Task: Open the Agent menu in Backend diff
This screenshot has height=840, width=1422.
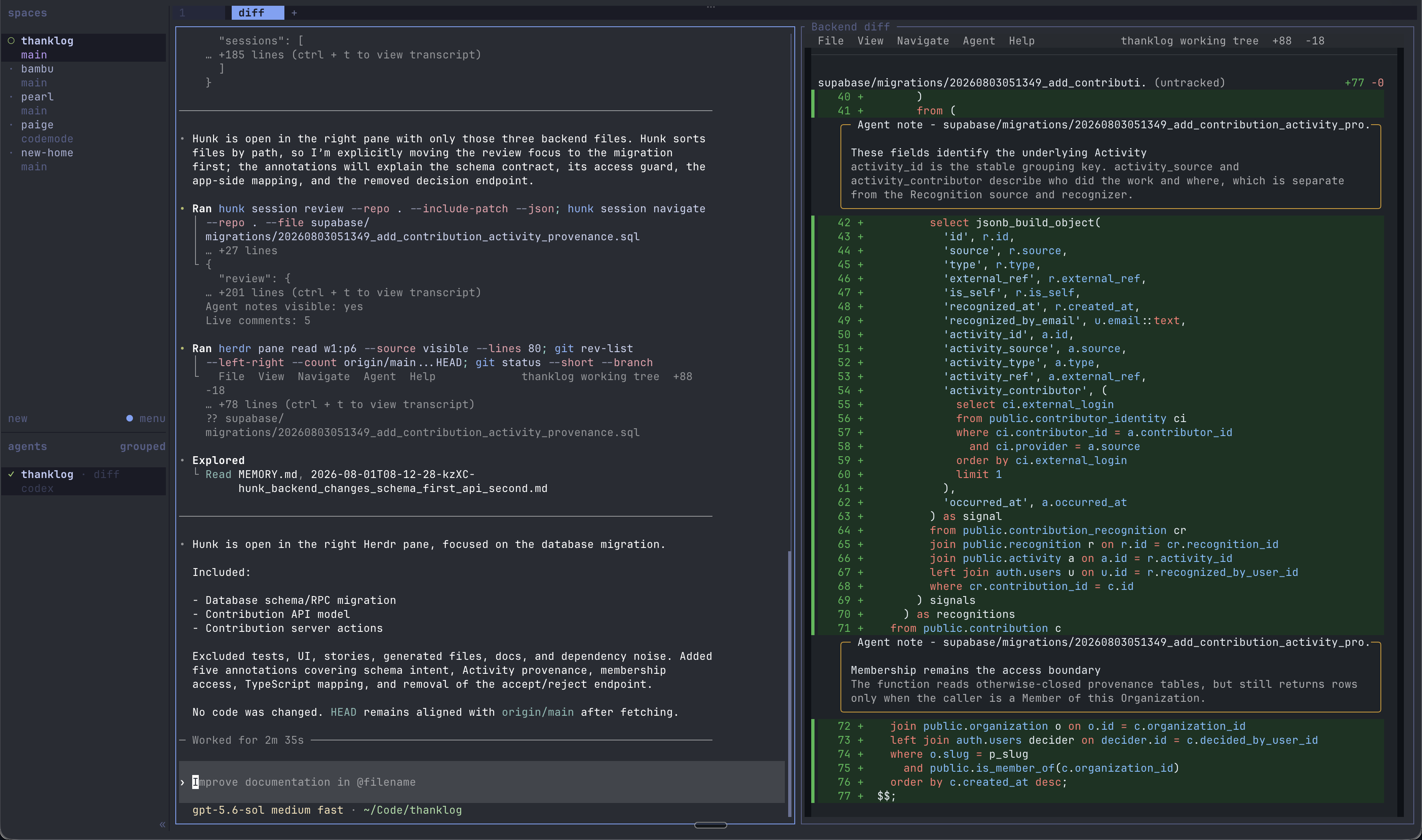Action: 979,41
